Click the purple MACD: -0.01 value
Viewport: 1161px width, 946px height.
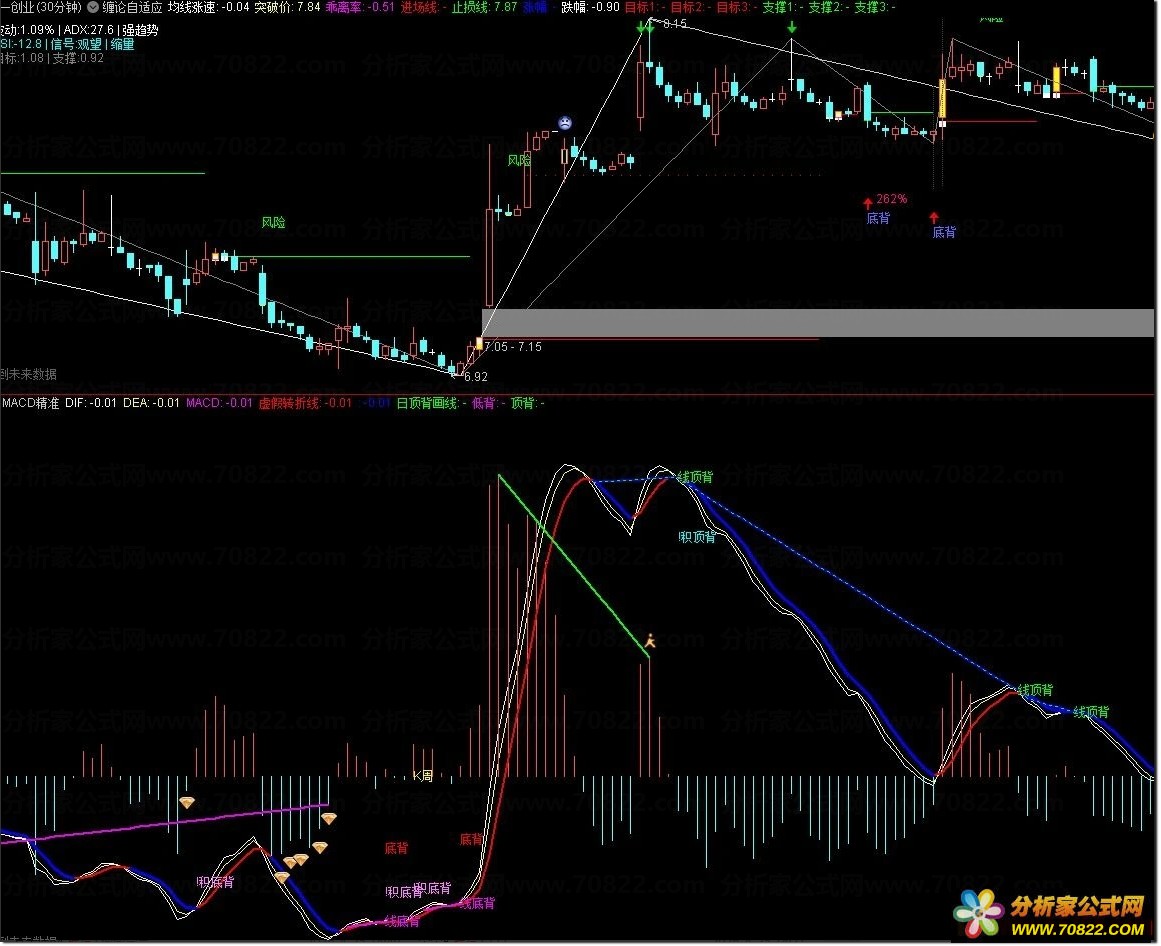[x=219, y=403]
